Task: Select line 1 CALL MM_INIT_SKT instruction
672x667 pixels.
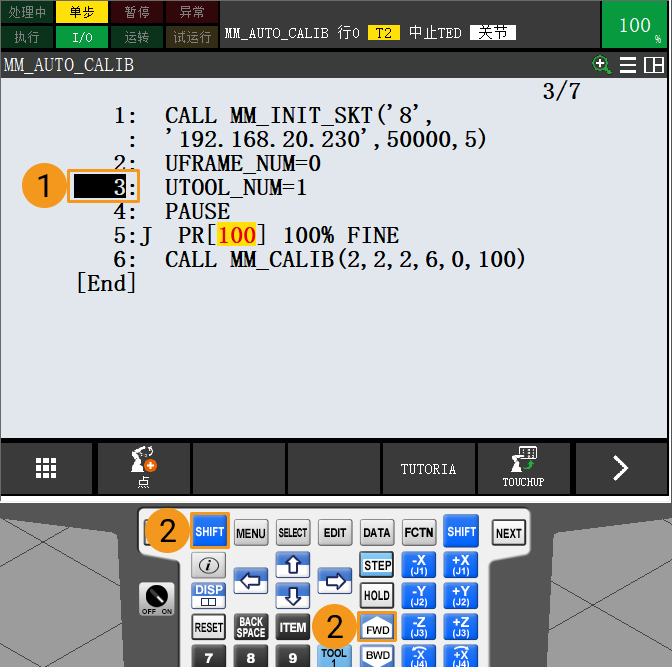Action: (x=326, y=127)
